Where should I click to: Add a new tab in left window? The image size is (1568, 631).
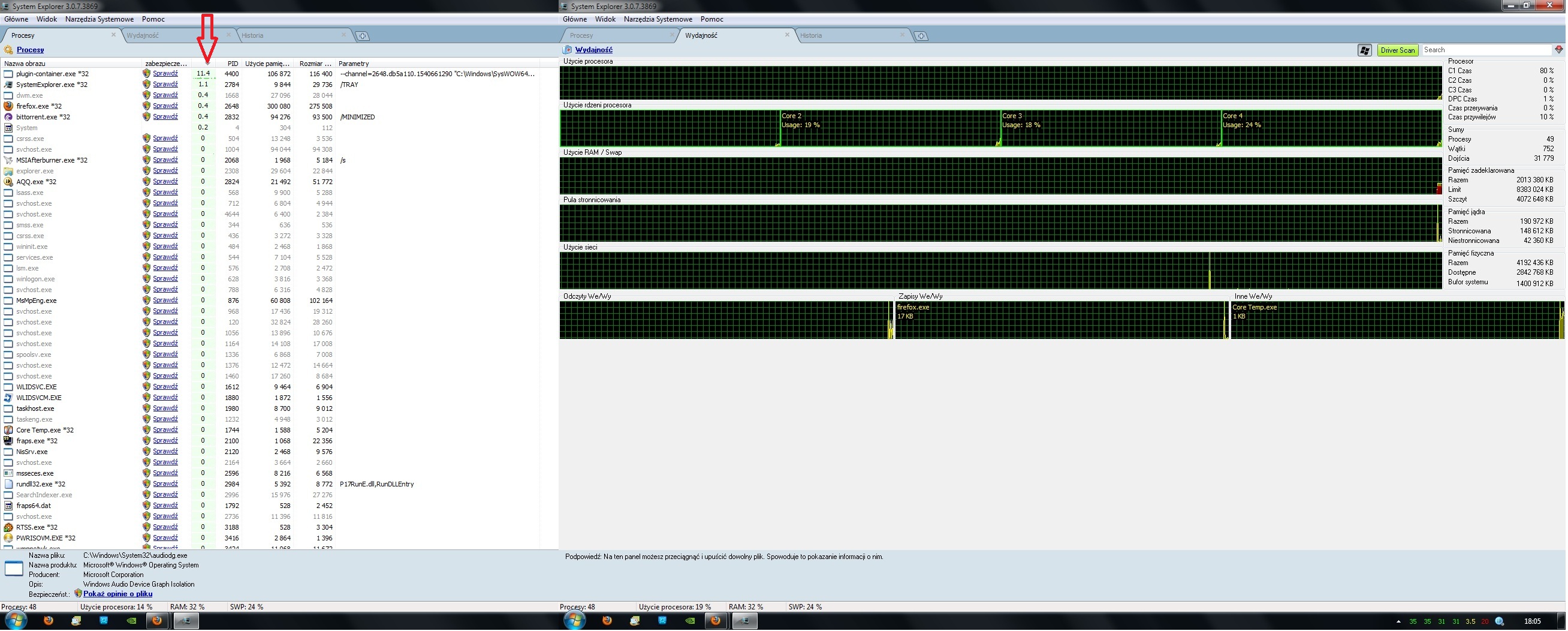pyautogui.click(x=362, y=36)
